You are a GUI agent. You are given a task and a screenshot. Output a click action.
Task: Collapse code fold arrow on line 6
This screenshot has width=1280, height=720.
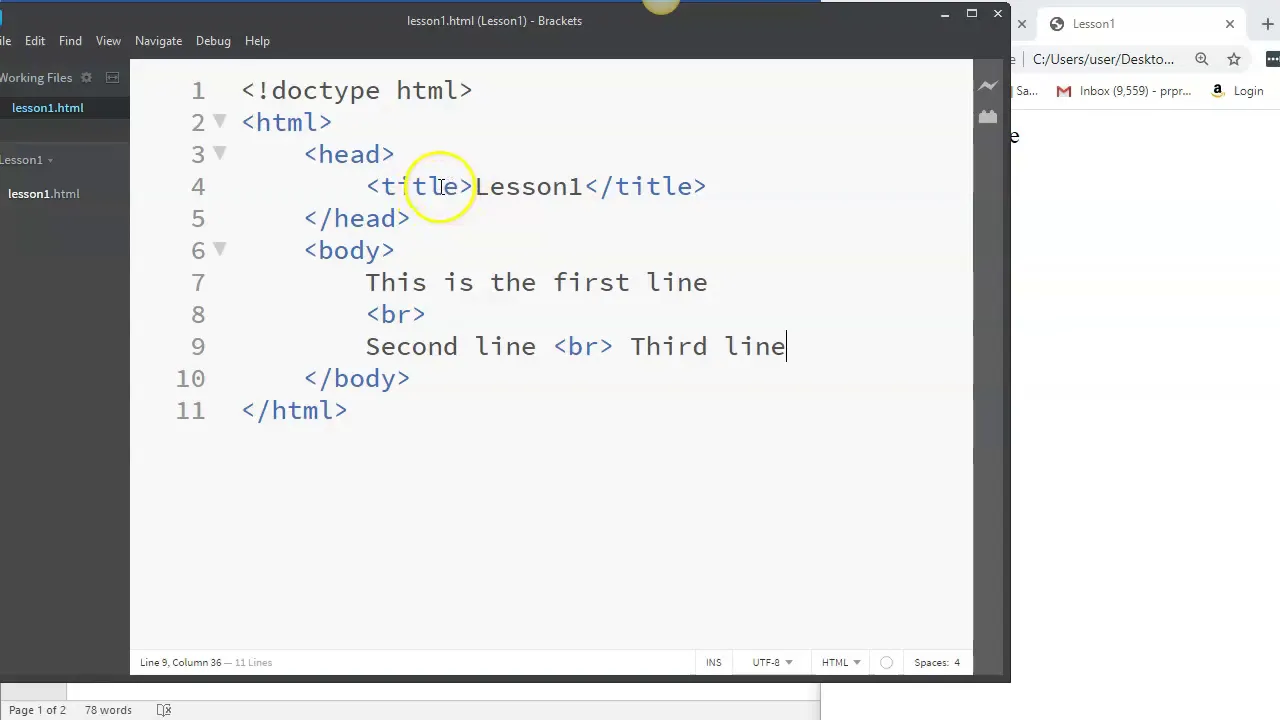[x=220, y=249]
